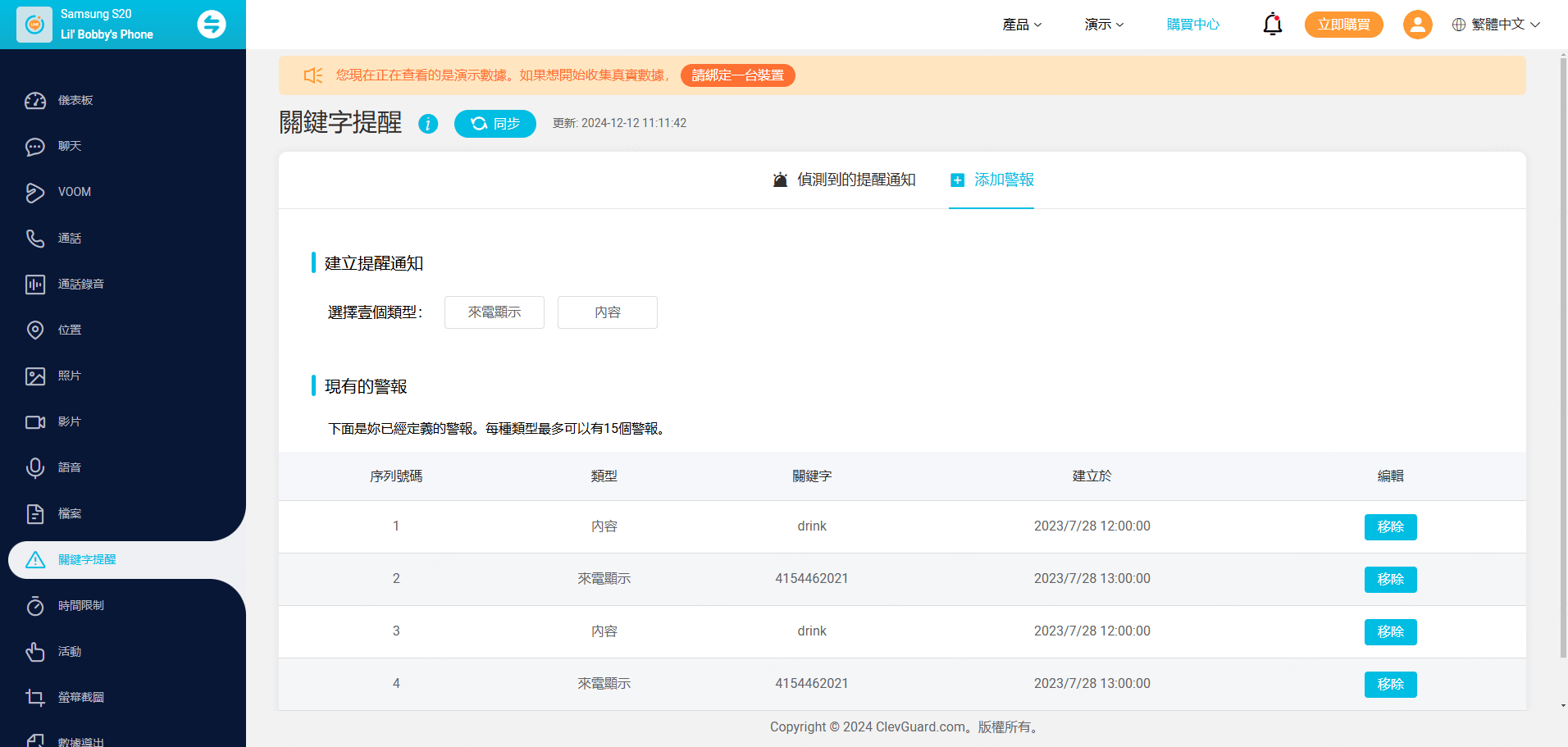Expand the 產品 dropdown menu

point(1022,25)
